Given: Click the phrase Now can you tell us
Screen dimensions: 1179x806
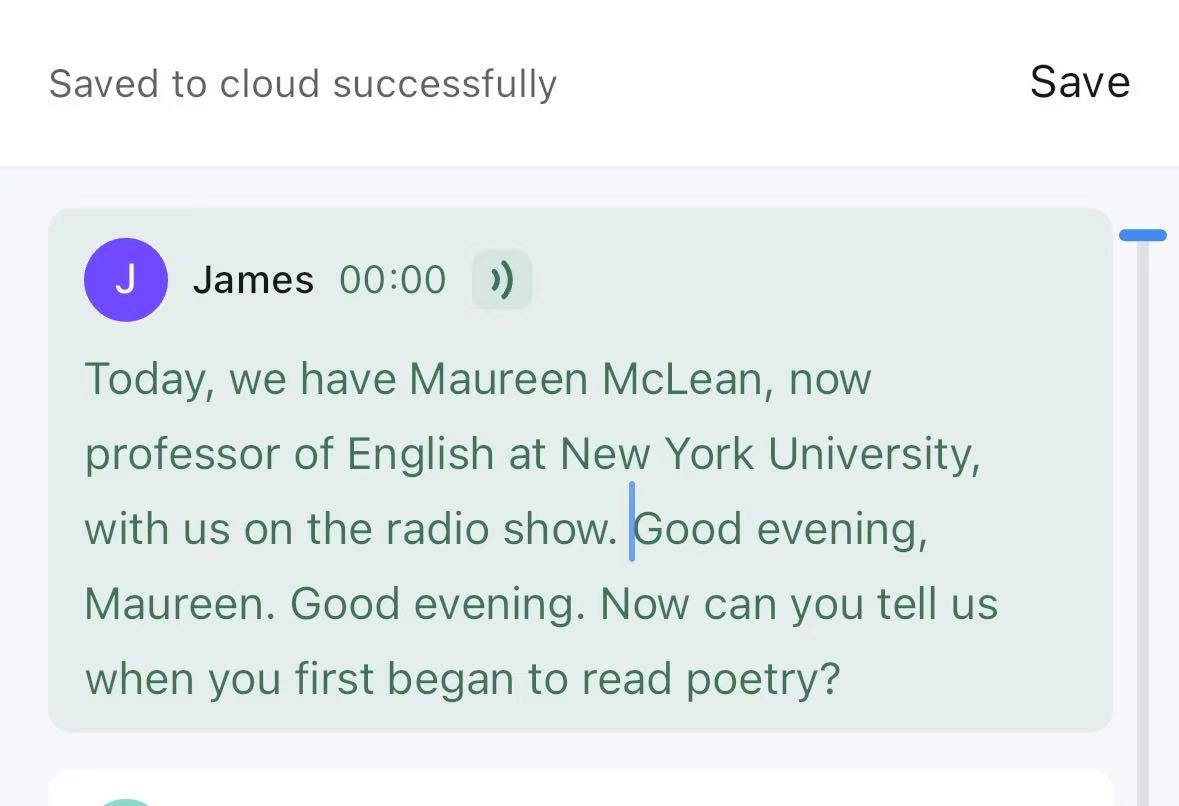Looking at the screenshot, I should coord(799,604).
